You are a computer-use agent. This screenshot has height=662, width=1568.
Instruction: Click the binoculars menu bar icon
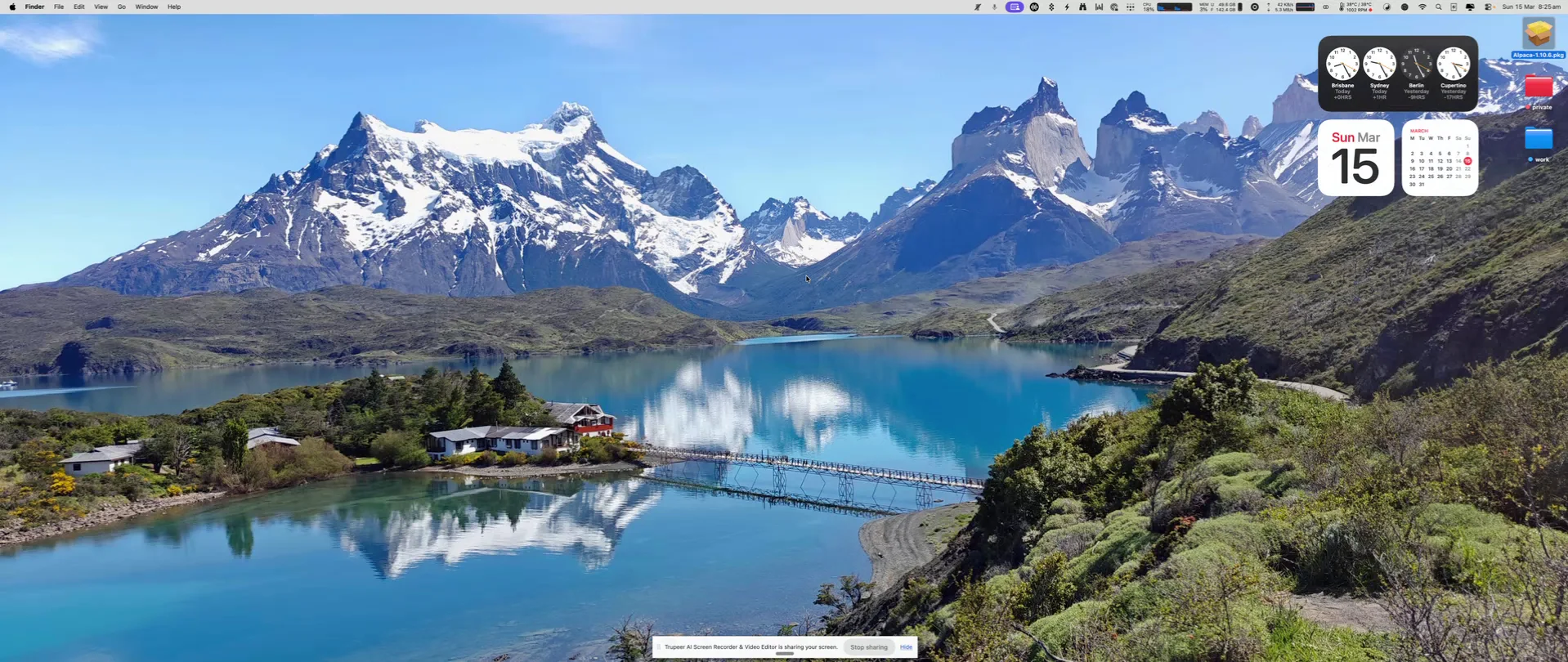coord(1082,7)
